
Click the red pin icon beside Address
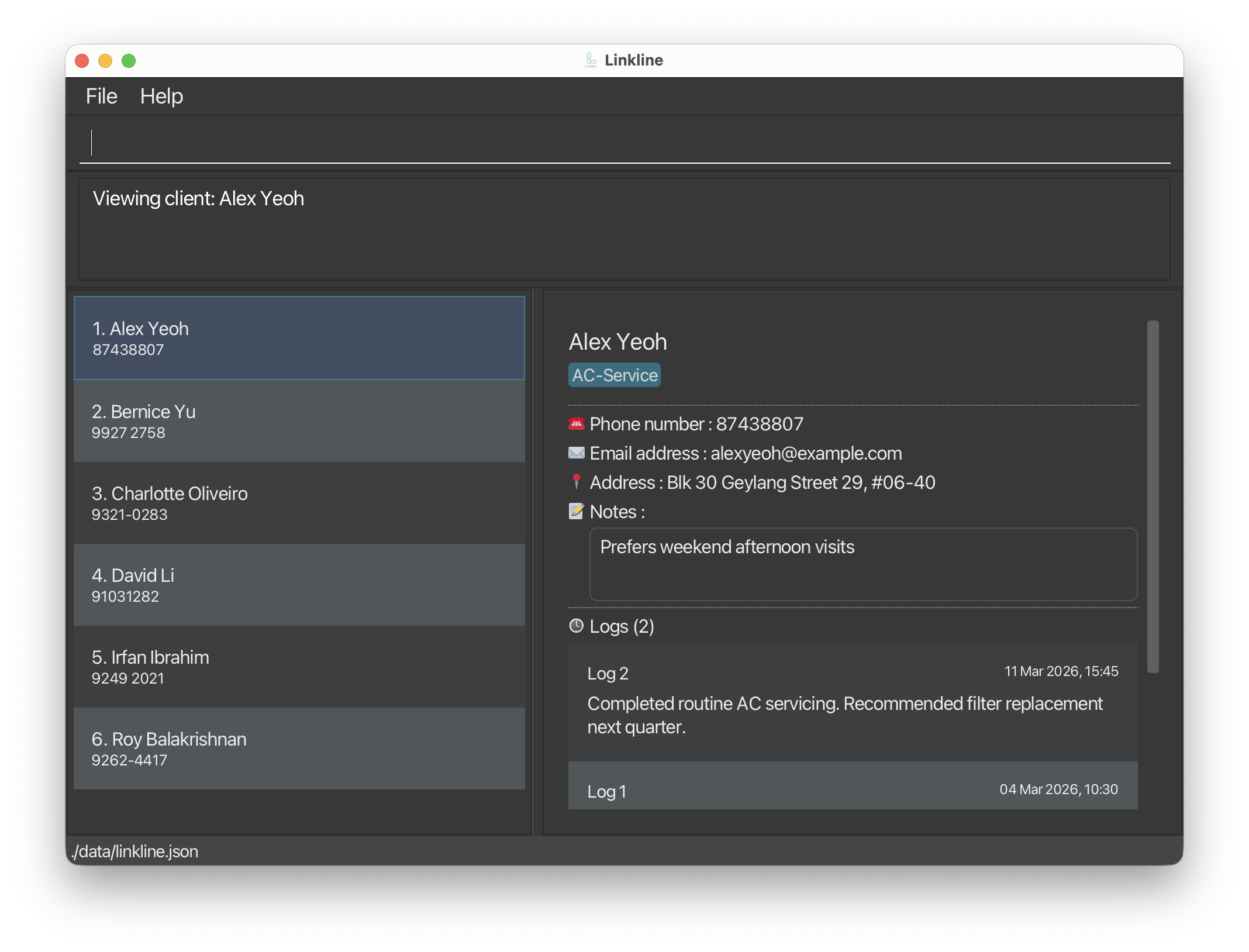tap(576, 481)
